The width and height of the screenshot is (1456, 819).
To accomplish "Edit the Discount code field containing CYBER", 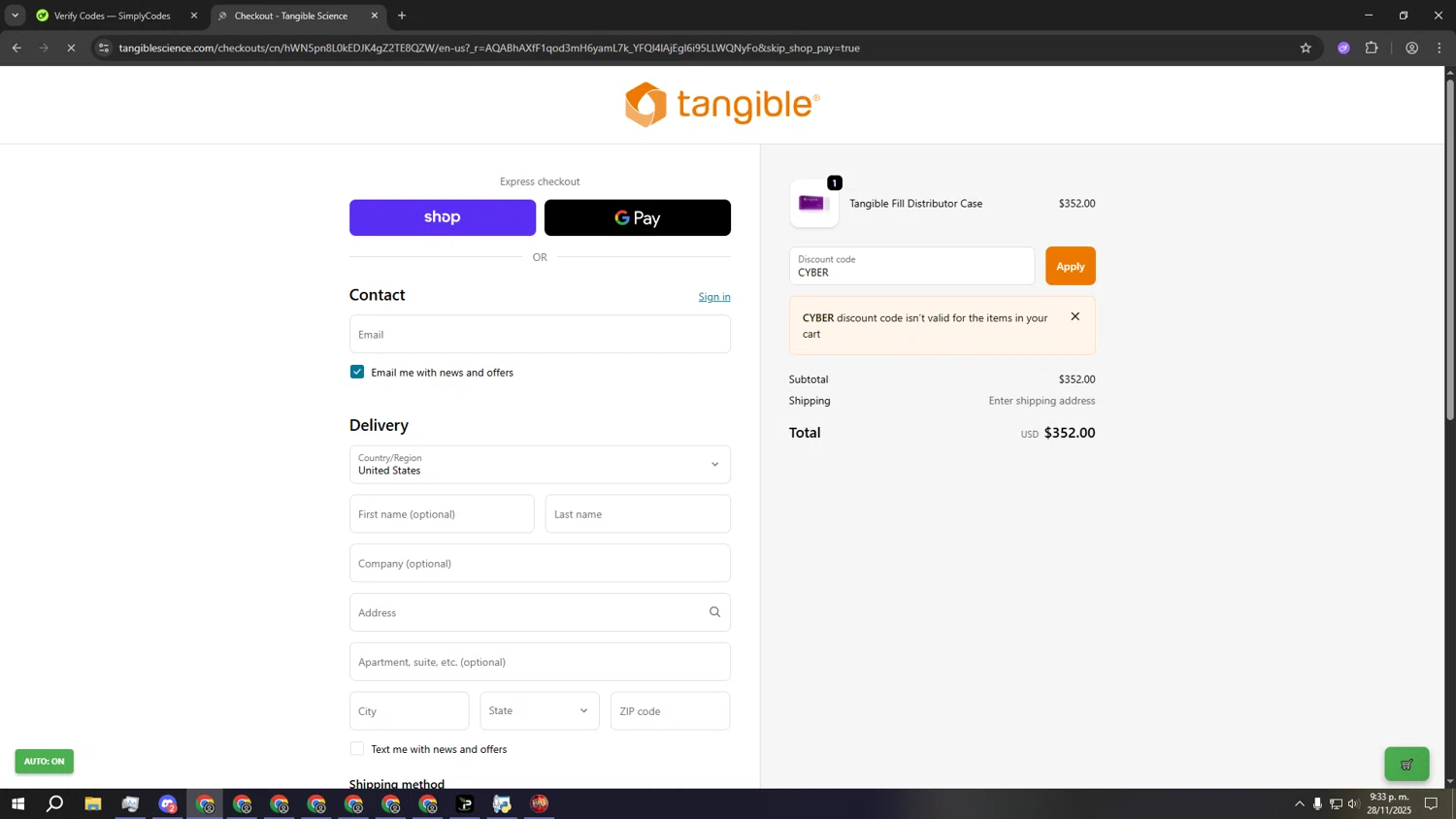I will coord(911,266).
